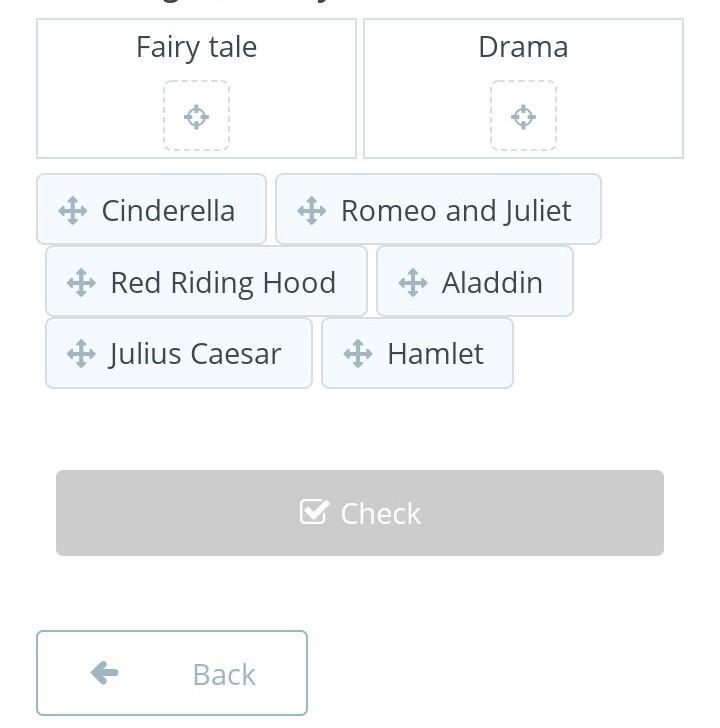This screenshot has width=720, height=728.
Task: Select the Julius Caesar item
Action: 179,353
